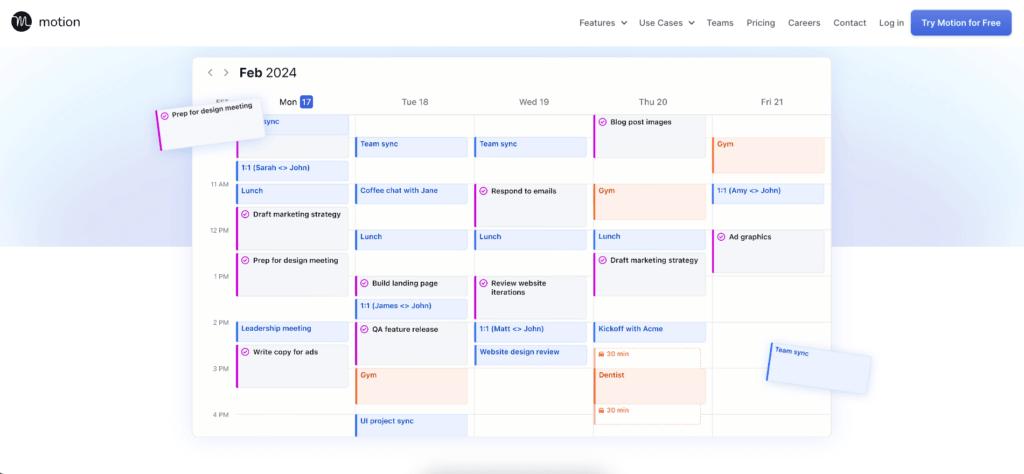Check off Review website iterations task
Viewport: 1024px width, 474px height.
[483, 283]
